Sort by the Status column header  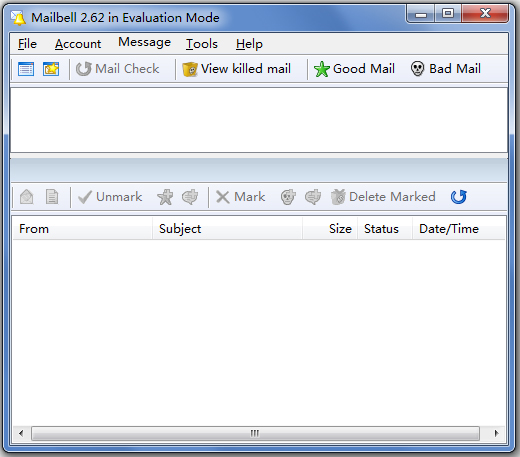click(x=385, y=229)
